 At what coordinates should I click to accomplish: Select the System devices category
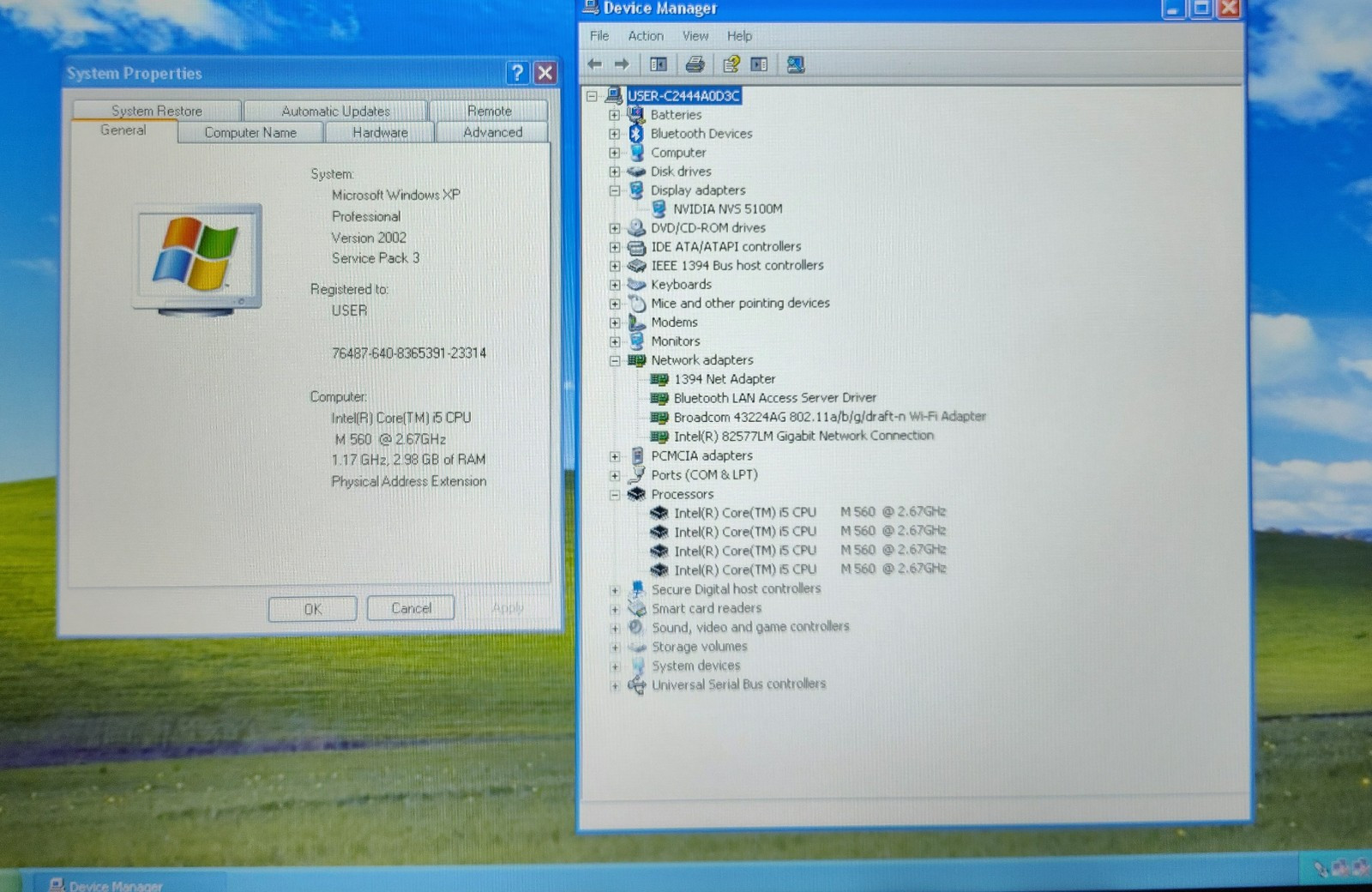tap(695, 666)
